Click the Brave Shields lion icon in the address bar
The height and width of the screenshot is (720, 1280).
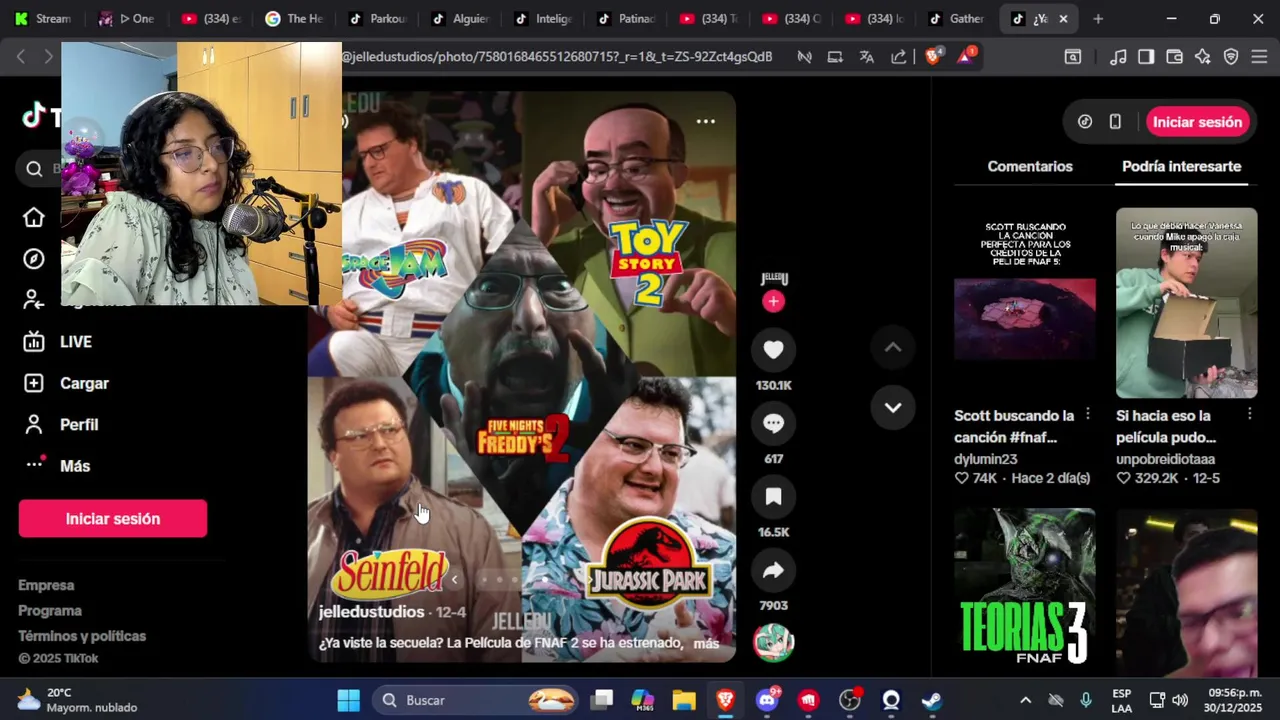933,57
